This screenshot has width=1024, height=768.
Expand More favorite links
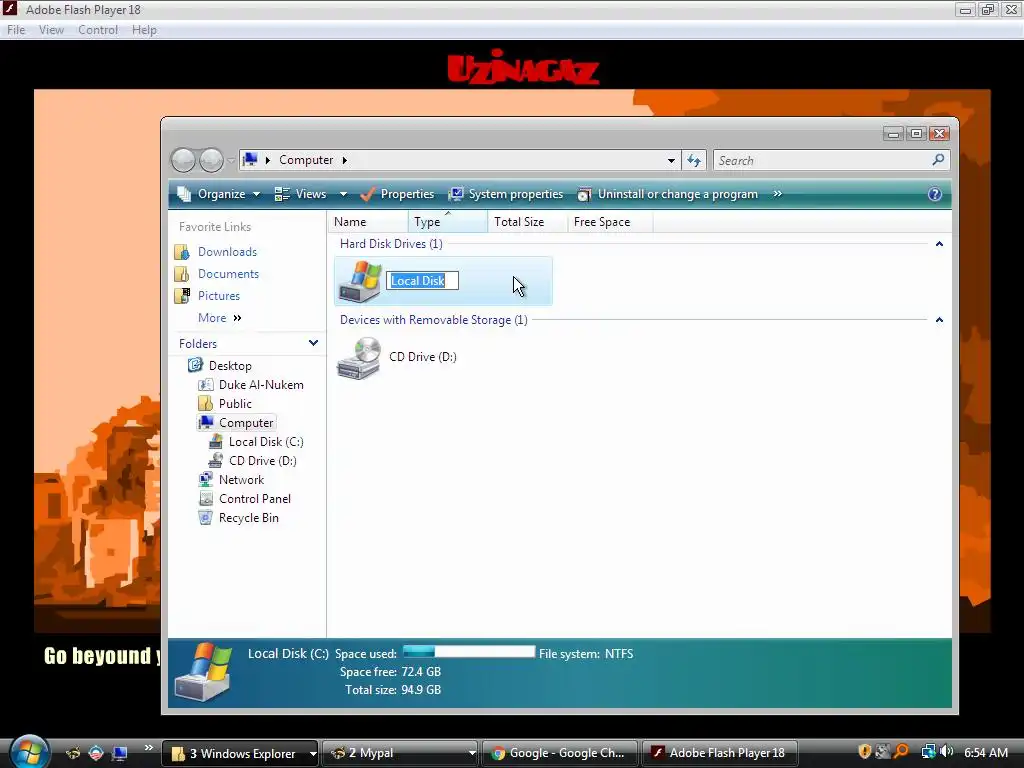[220, 318]
